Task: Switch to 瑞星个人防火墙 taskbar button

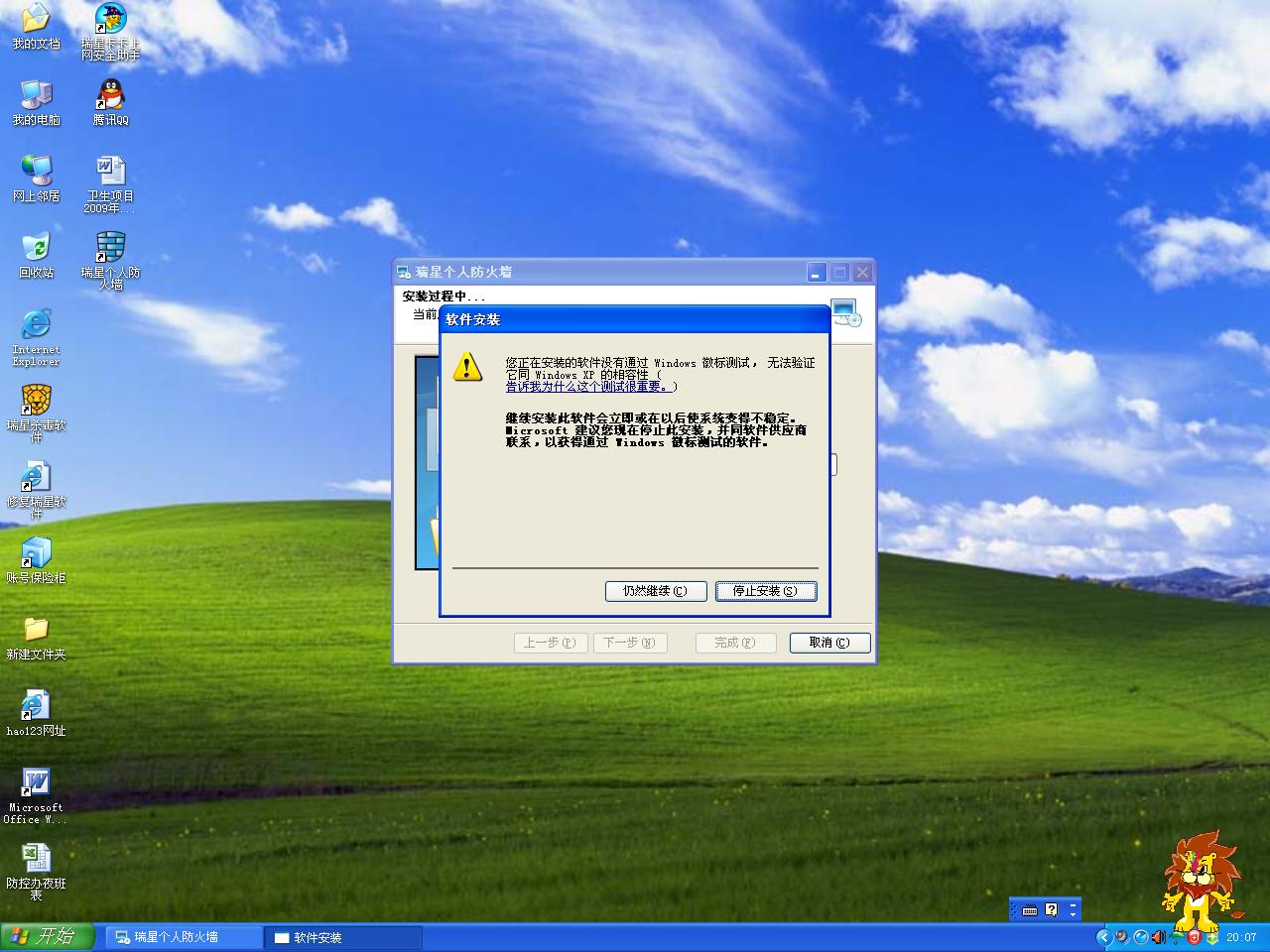Action: click(185, 937)
